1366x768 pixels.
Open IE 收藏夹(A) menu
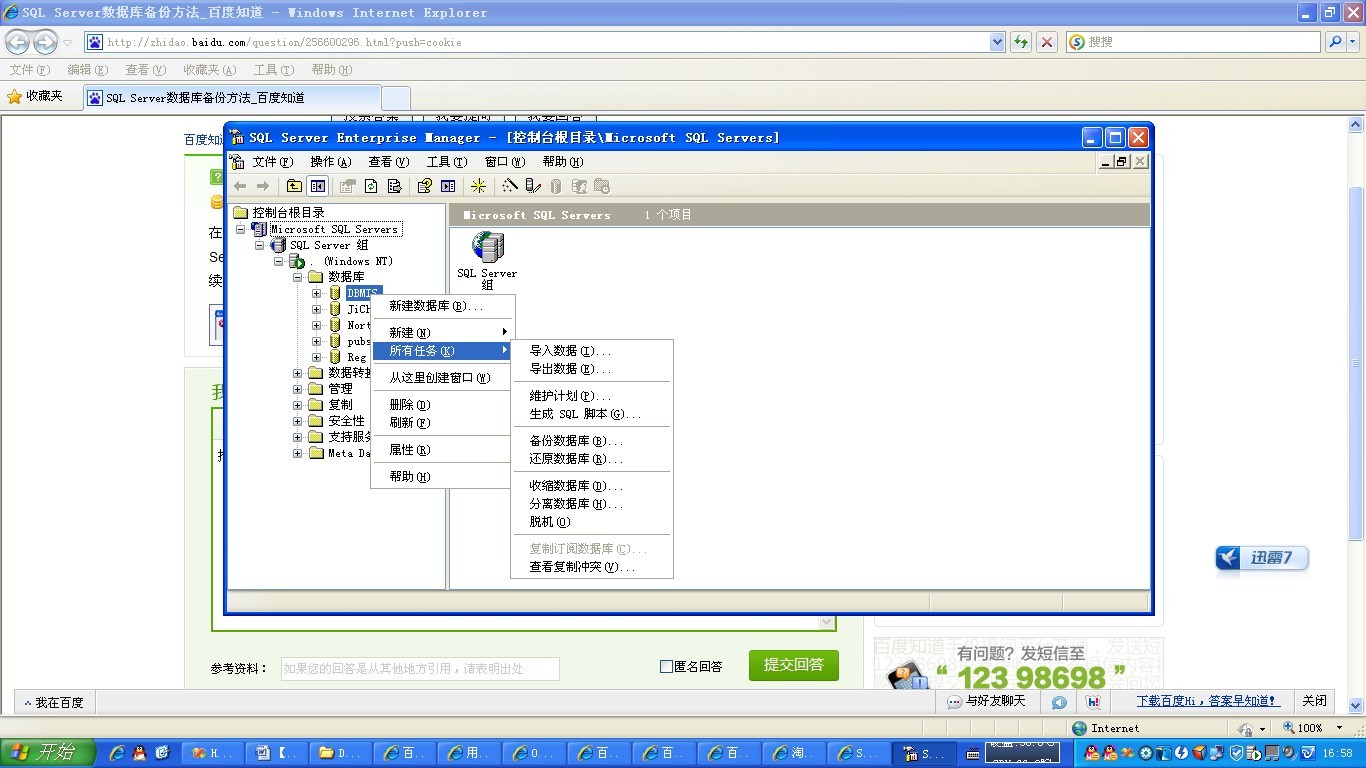tap(209, 70)
